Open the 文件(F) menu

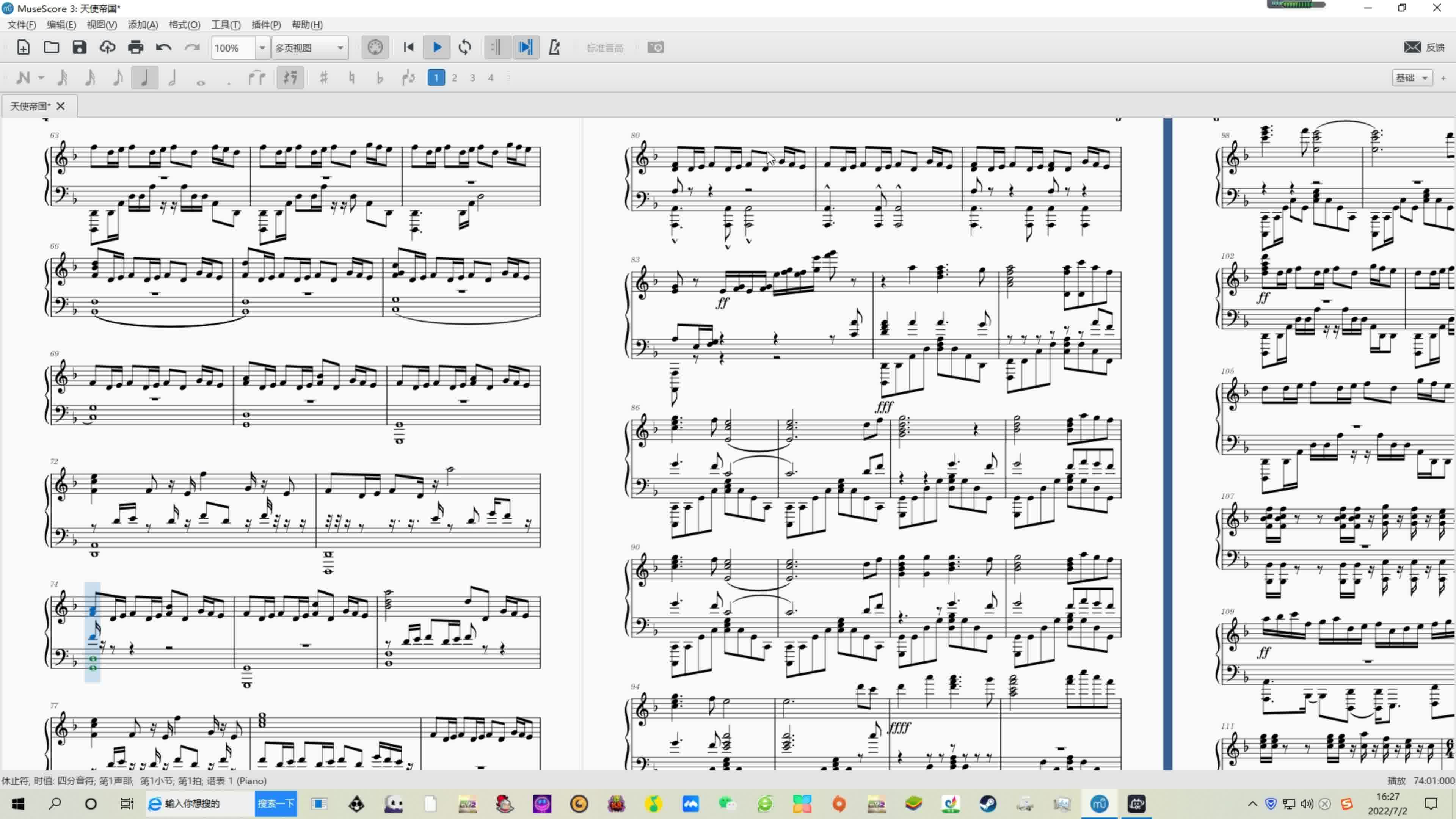pos(22,25)
